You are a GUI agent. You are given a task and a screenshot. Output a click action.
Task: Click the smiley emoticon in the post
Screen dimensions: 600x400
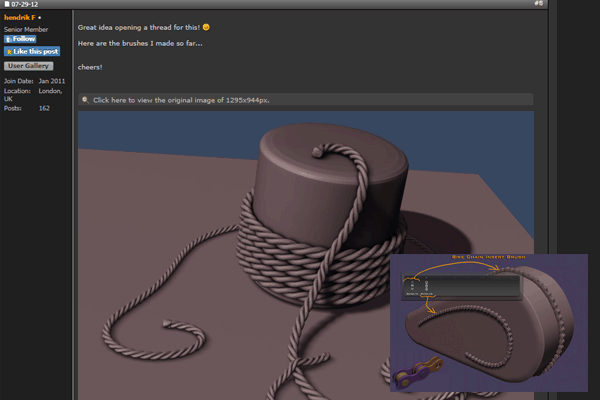point(206,28)
